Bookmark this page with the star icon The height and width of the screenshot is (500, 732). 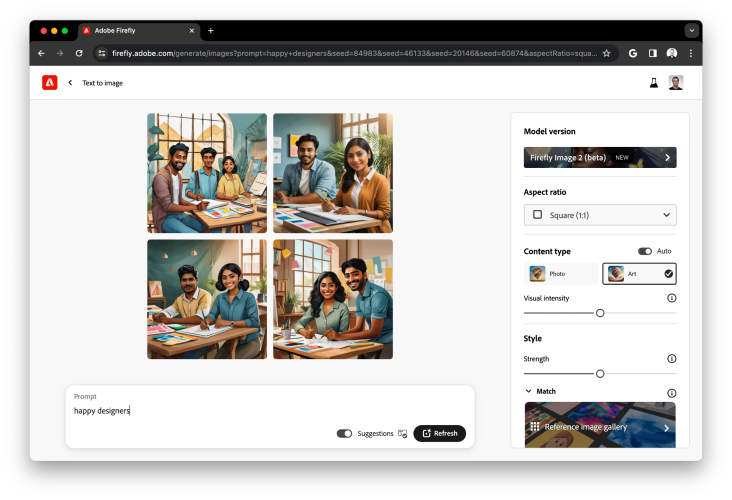pos(606,53)
